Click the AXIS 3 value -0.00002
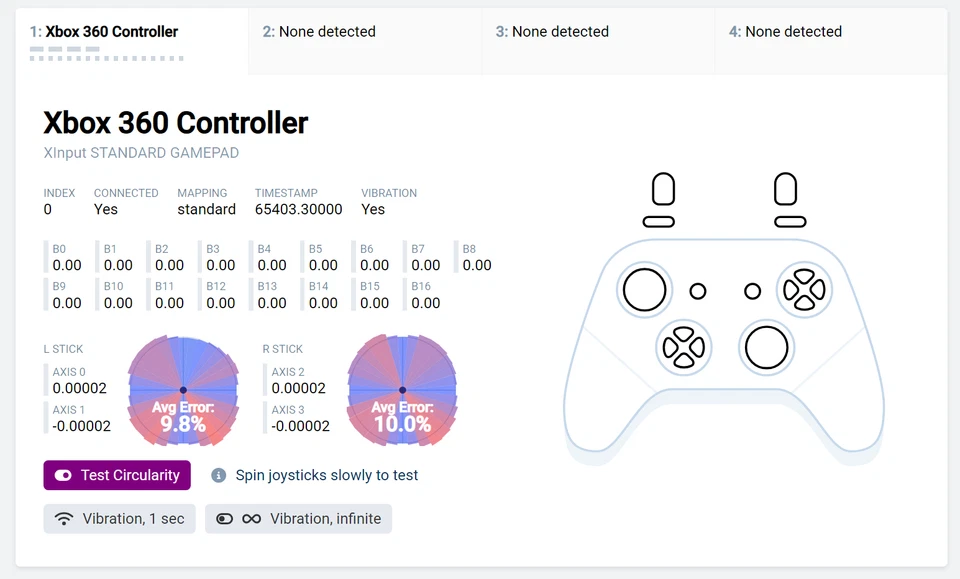Image resolution: width=960 pixels, height=579 pixels. click(301, 426)
